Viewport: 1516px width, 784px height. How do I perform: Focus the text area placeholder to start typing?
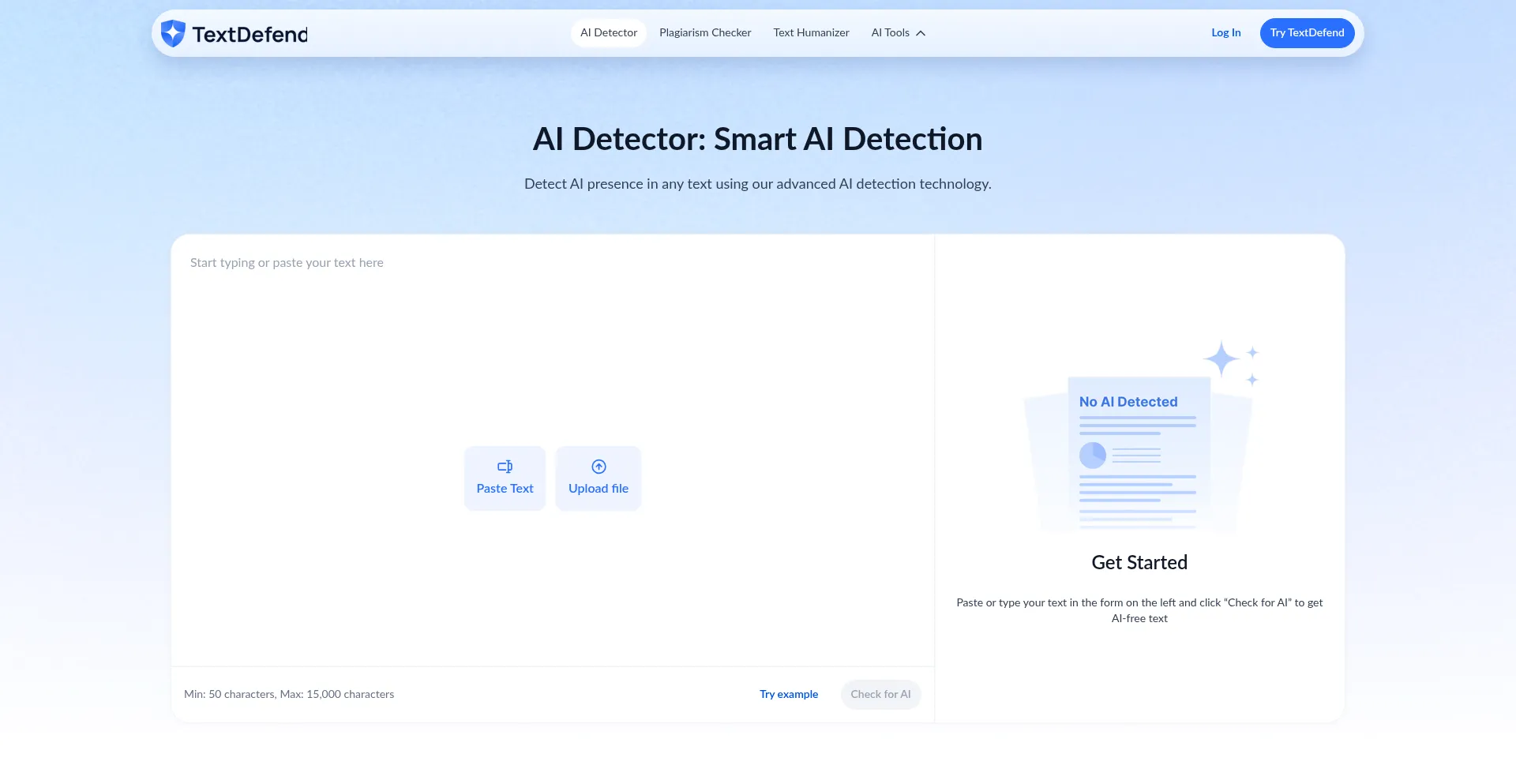coord(287,263)
